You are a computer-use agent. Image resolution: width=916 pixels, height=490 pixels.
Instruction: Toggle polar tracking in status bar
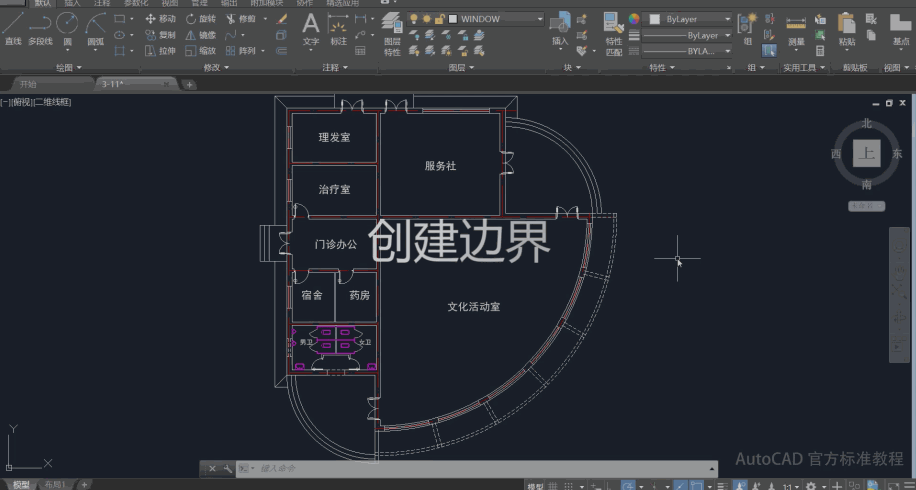pos(629,486)
